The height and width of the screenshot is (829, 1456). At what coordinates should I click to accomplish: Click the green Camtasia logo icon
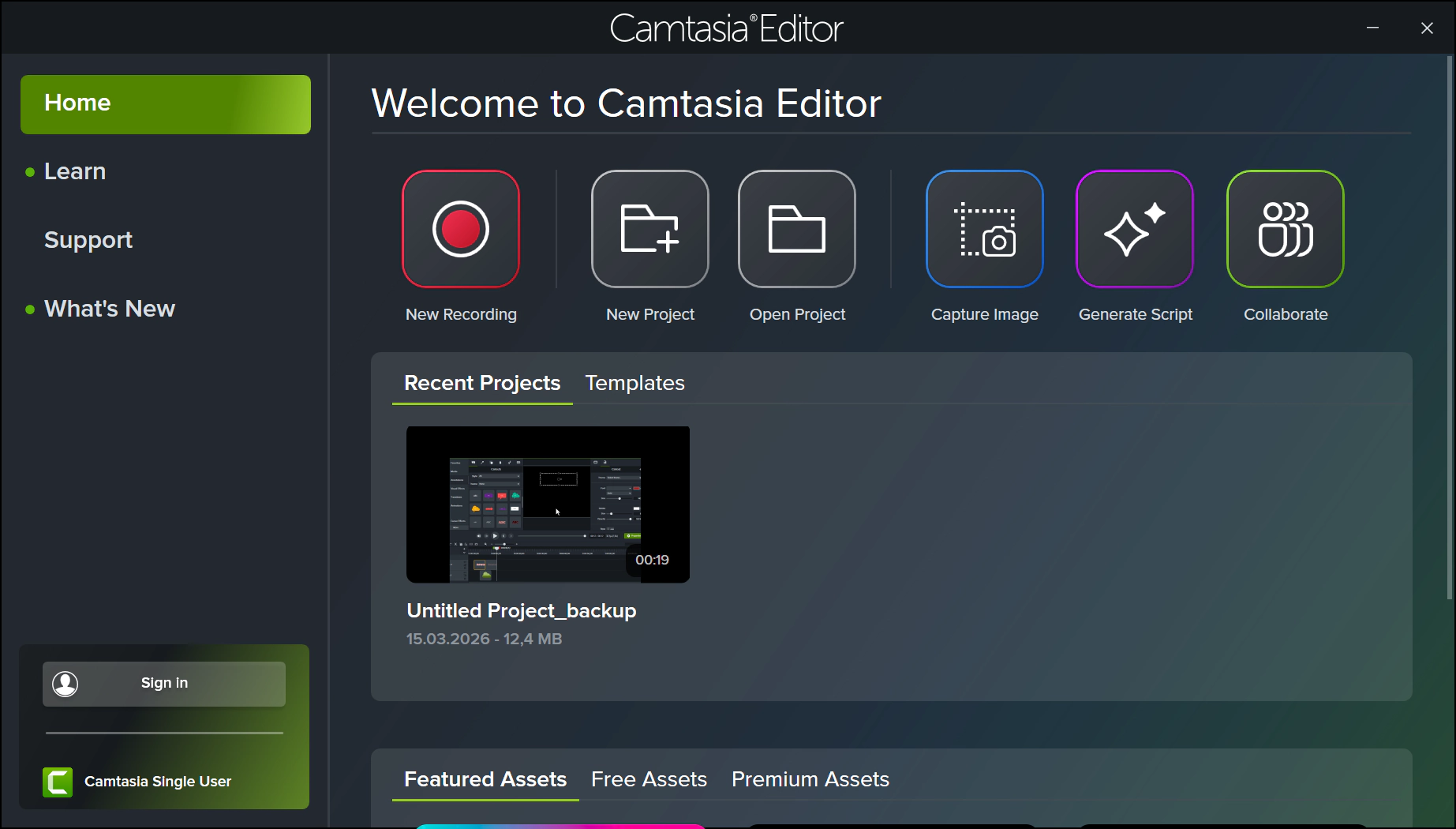58,782
